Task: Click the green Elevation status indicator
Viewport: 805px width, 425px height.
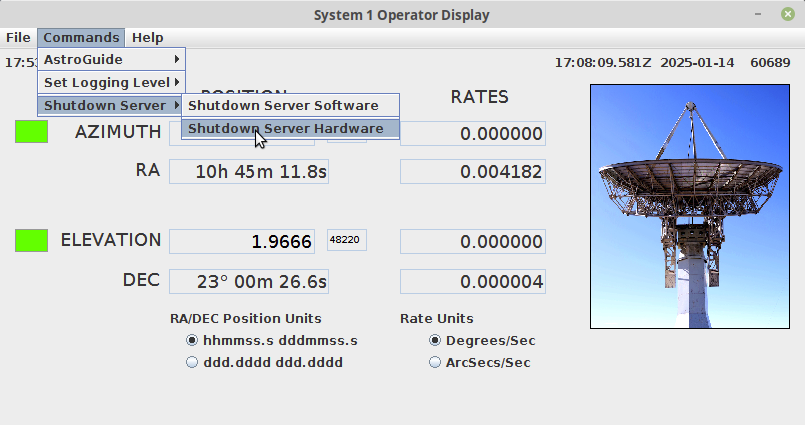Action: 31,240
